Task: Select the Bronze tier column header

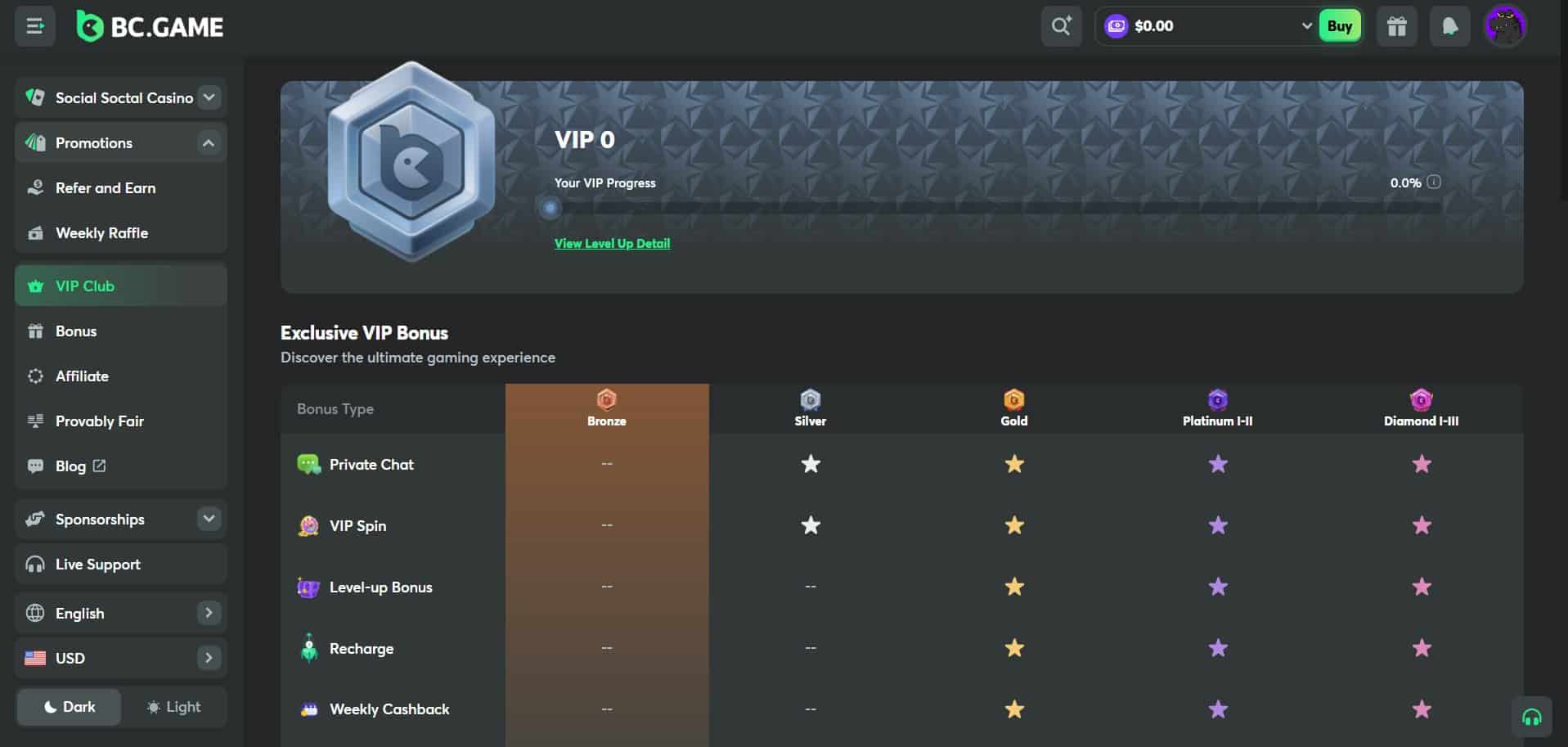Action: (607, 408)
